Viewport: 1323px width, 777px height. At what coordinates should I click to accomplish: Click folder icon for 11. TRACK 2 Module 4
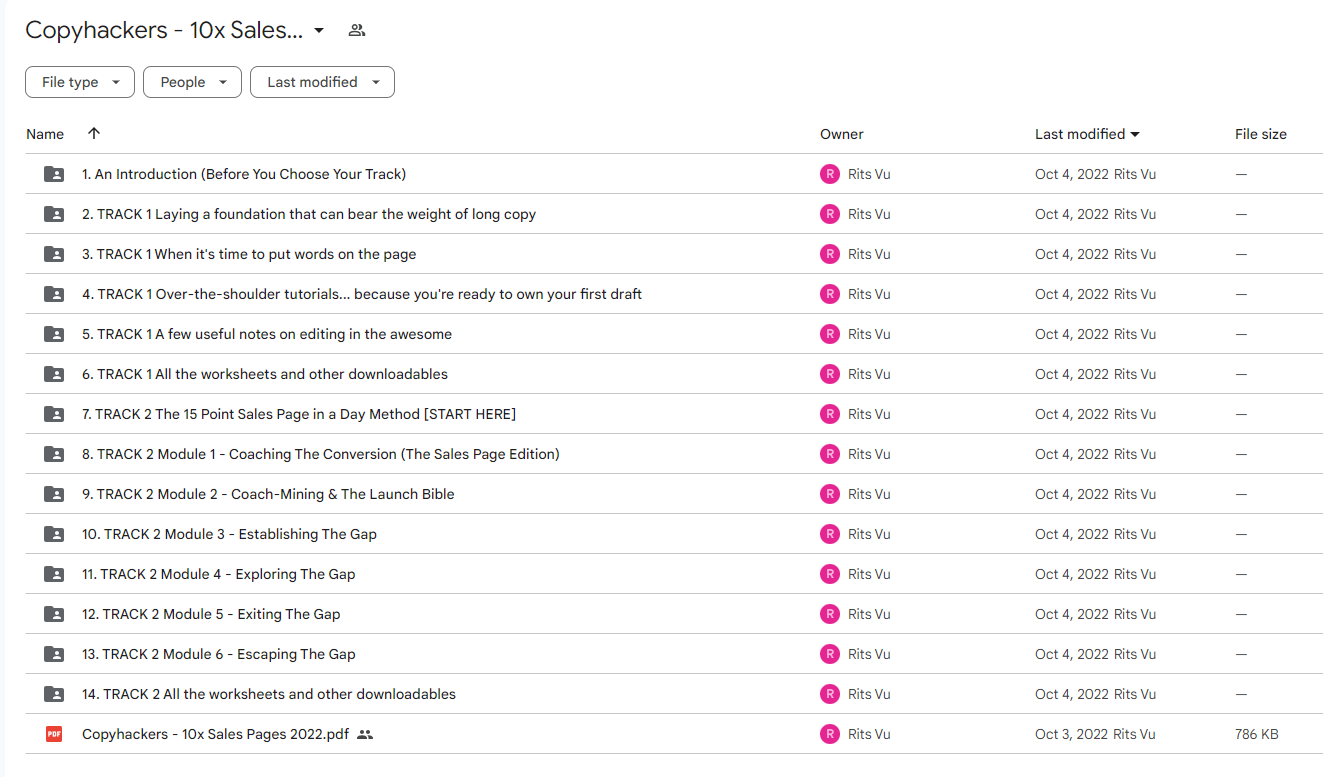54,574
